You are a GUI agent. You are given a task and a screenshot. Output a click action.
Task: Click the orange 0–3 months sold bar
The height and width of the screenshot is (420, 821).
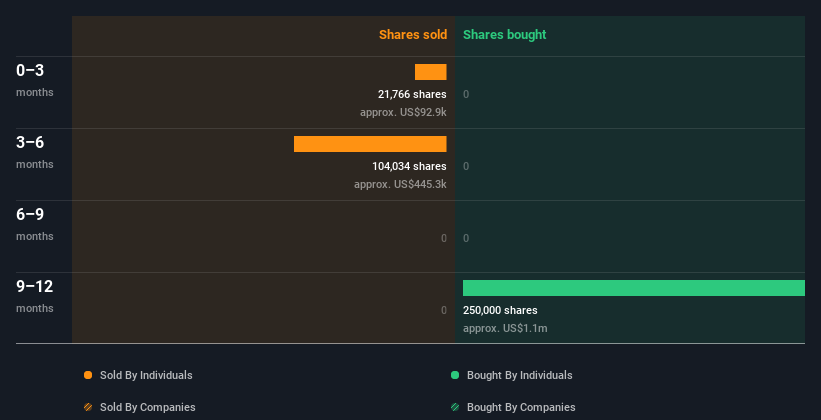click(x=430, y=72)
